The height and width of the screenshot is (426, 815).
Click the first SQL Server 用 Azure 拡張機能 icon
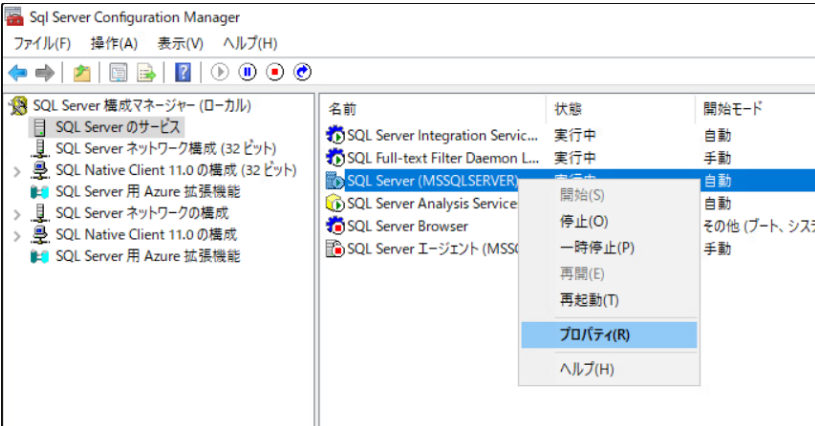(40, 192)
